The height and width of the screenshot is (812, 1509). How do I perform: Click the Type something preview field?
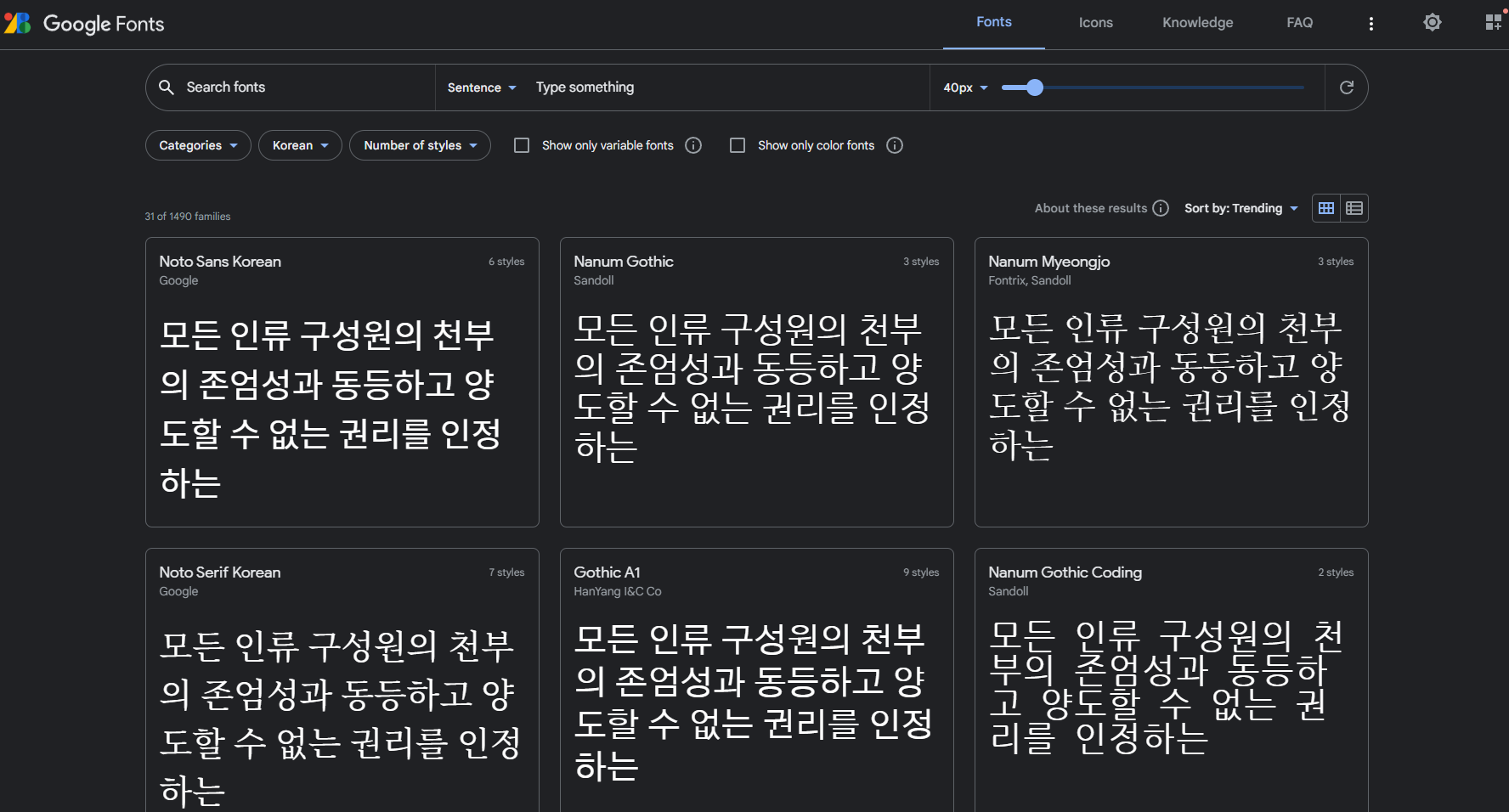pyautogui.click(x=726, y=87)
